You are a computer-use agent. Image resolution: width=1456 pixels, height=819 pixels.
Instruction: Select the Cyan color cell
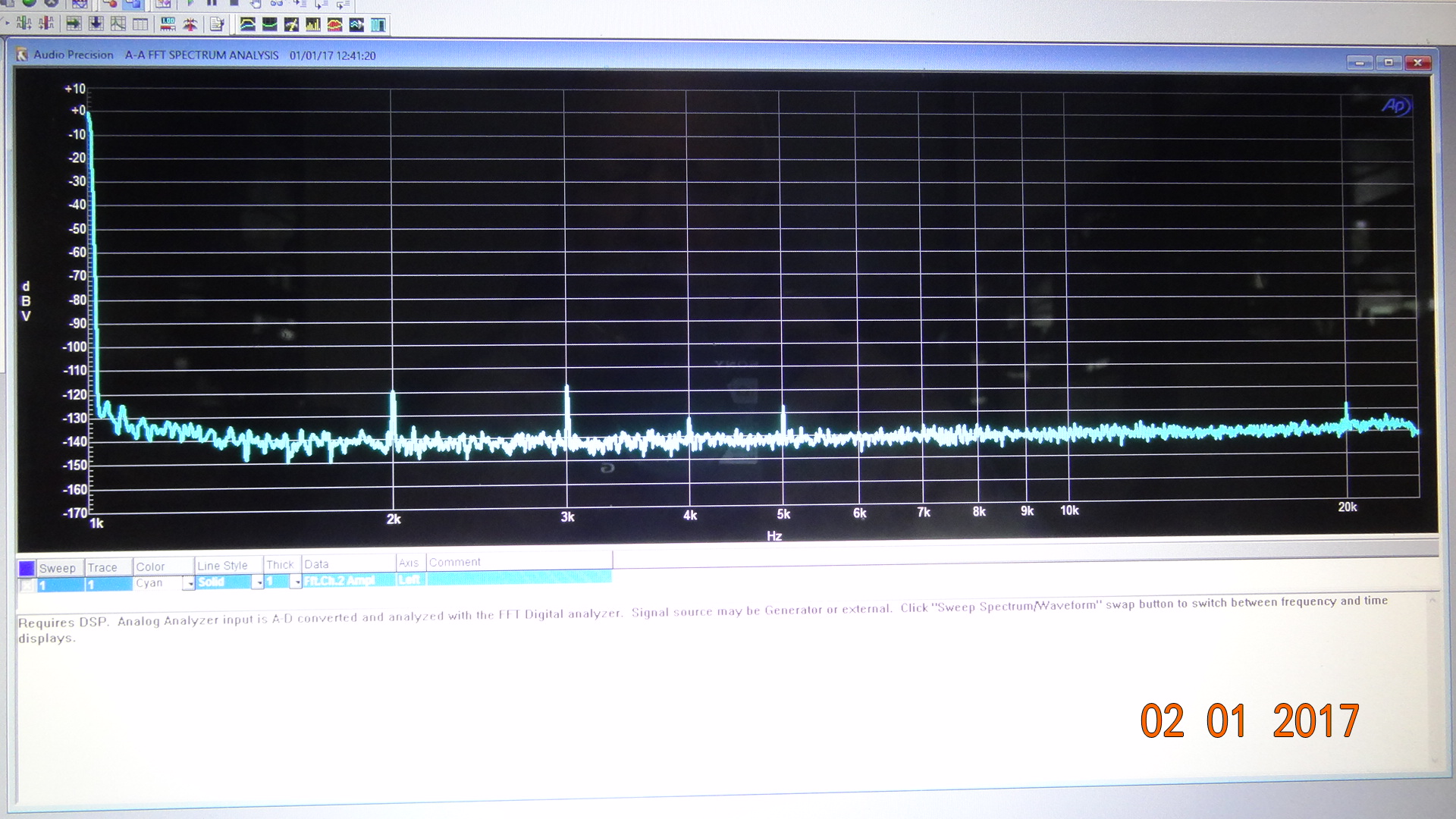click(x=158, y=583)
